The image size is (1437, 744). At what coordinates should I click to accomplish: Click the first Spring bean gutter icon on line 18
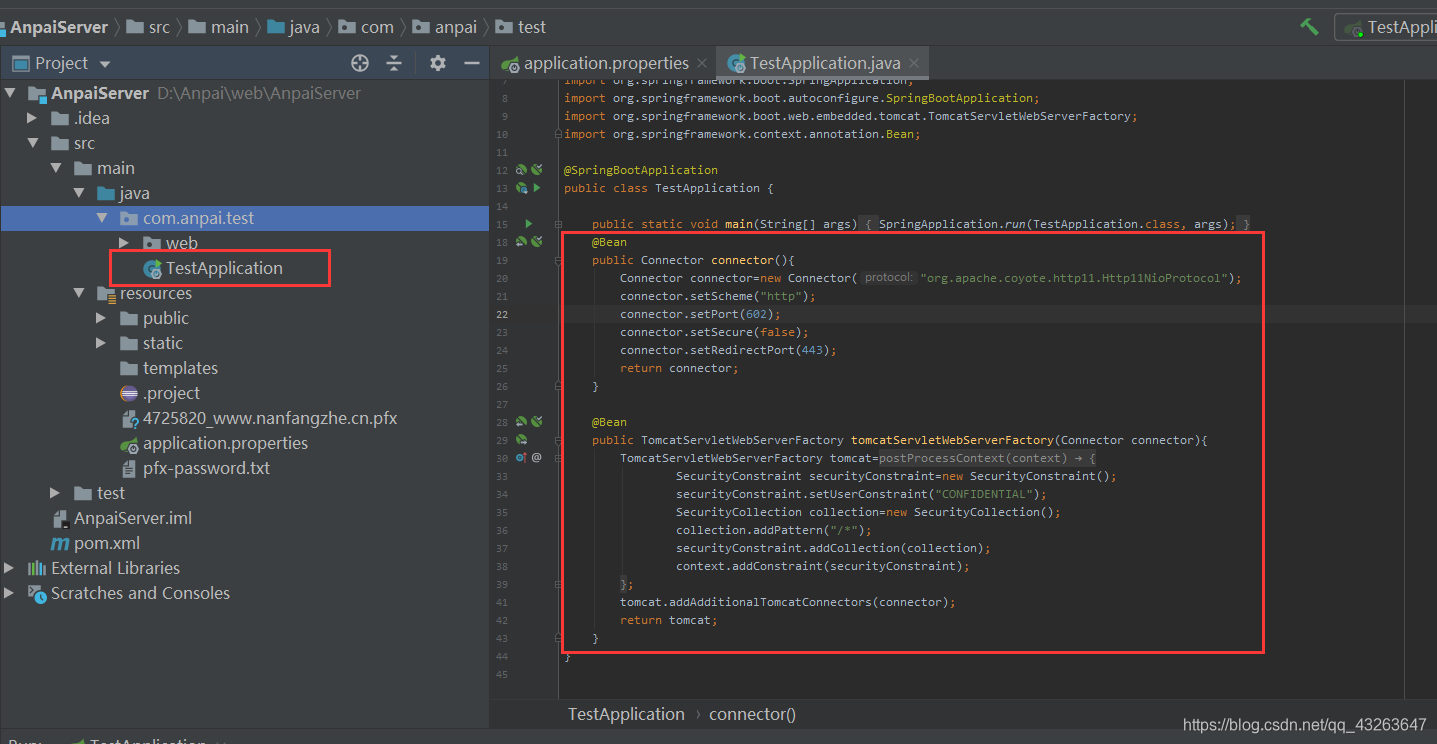pos(521,242)
